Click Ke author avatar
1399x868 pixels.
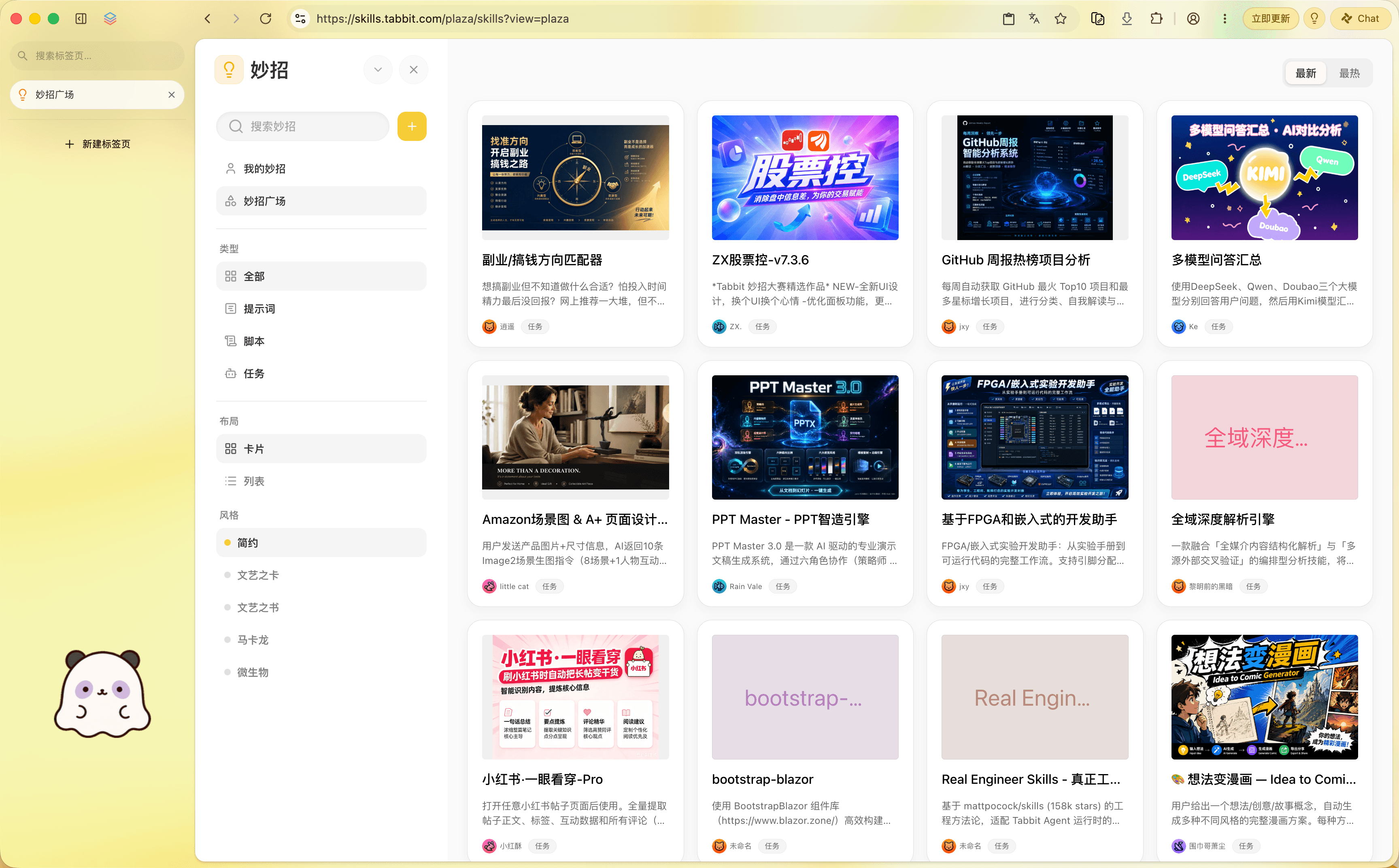pos(1178,327)
